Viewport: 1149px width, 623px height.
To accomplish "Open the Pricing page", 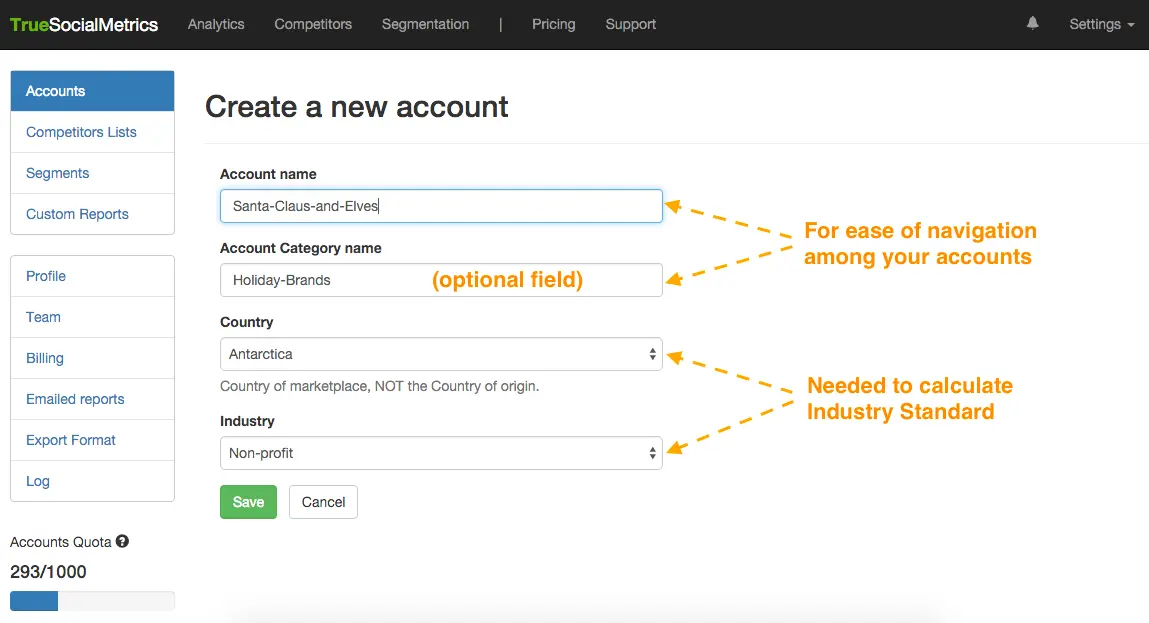I will click(553, 24).
